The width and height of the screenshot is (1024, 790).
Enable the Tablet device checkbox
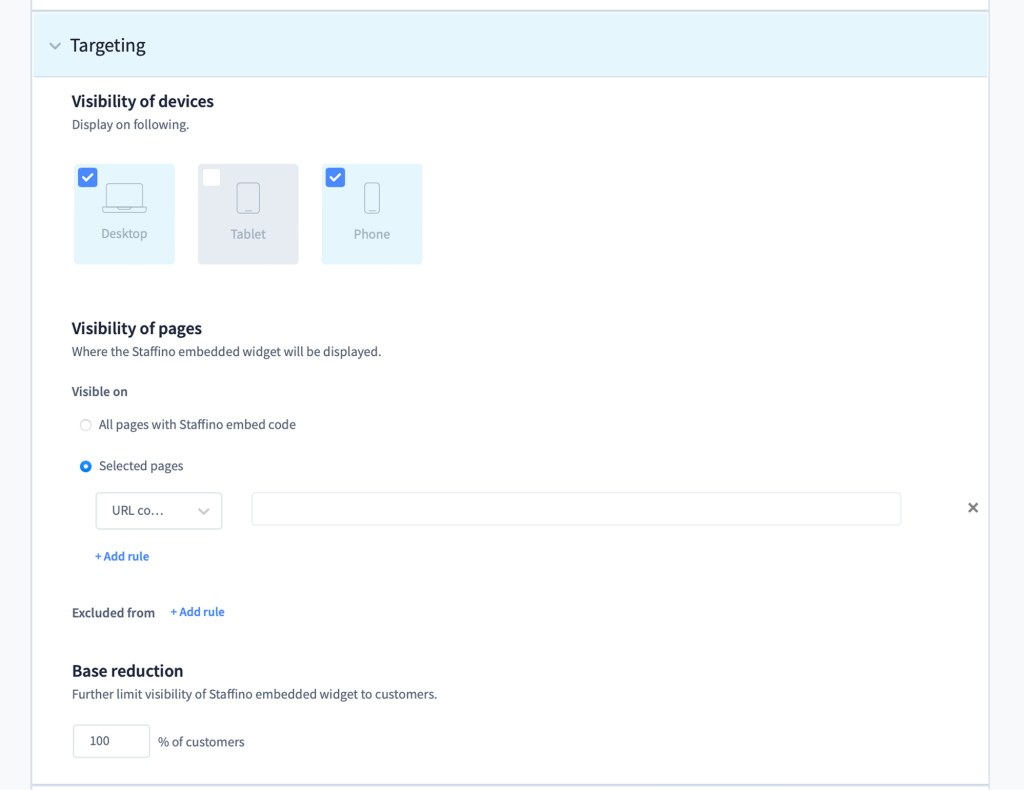pyautogui.click(x=212, y=177)
